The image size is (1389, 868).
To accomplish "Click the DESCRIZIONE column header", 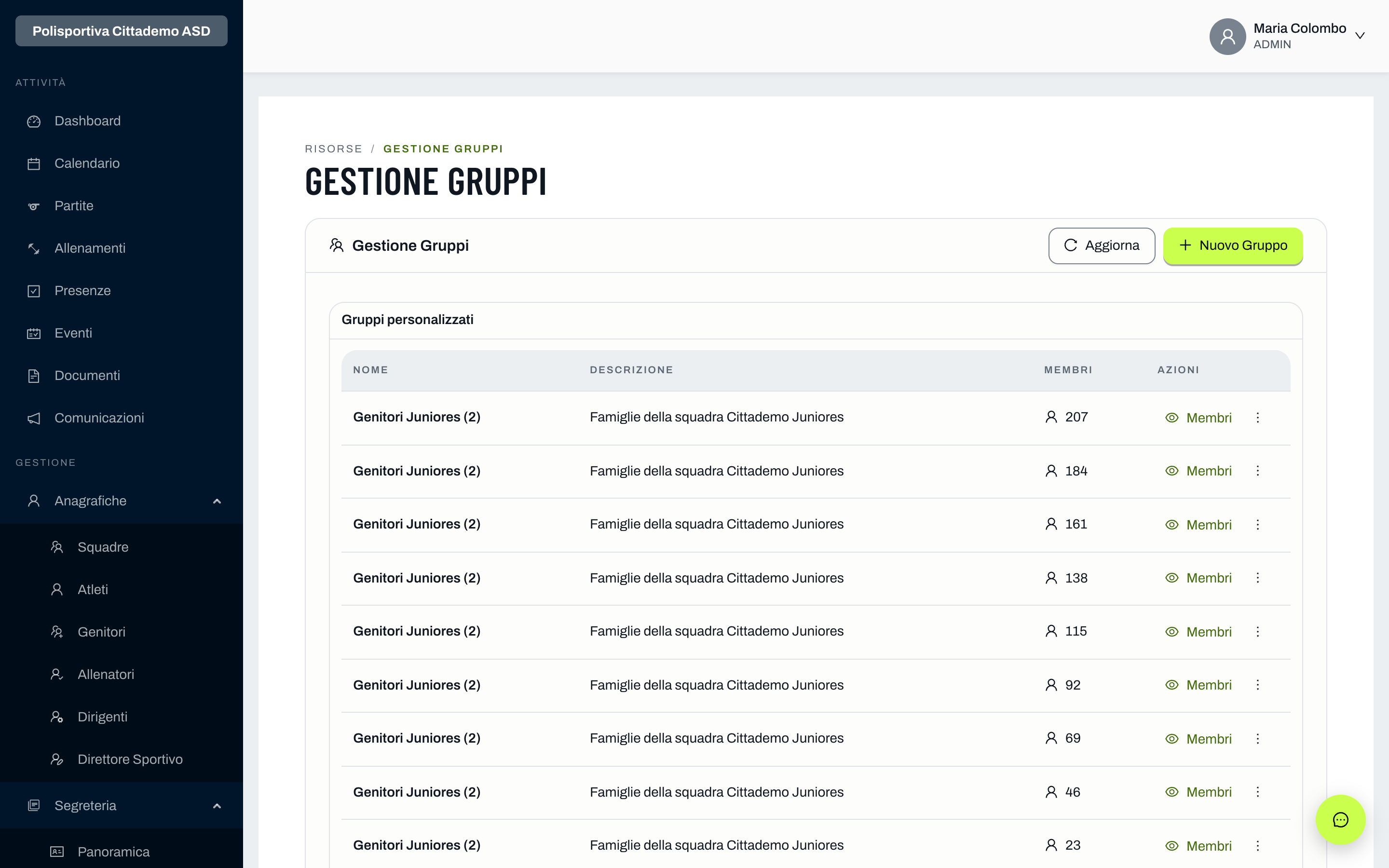I will click(631, 370).
